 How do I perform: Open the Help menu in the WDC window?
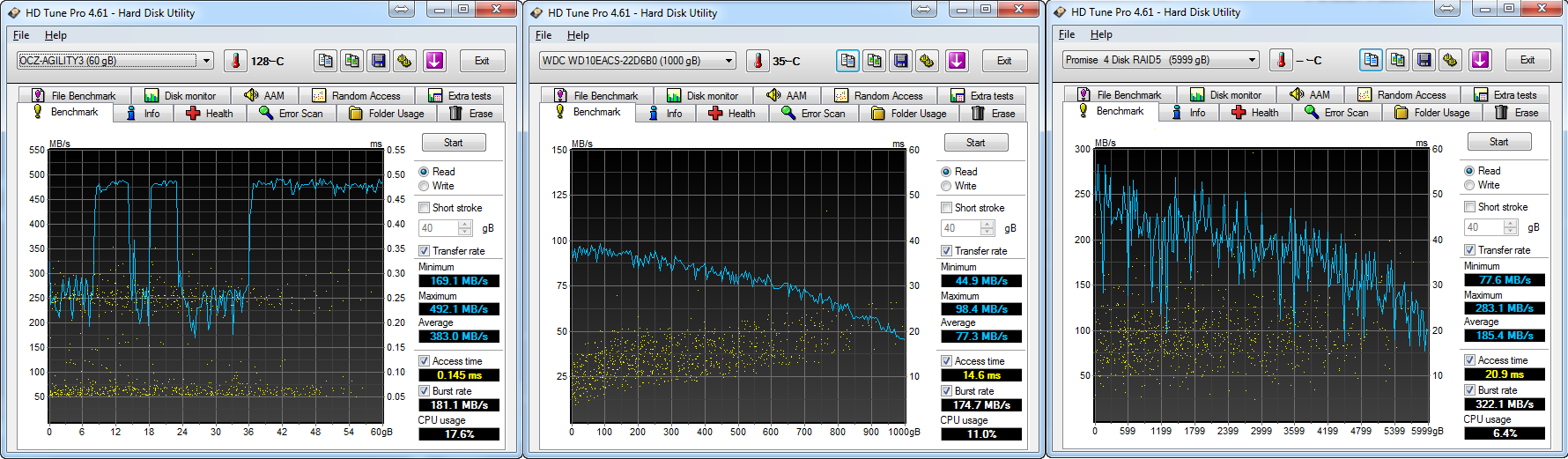click(578, 35)
